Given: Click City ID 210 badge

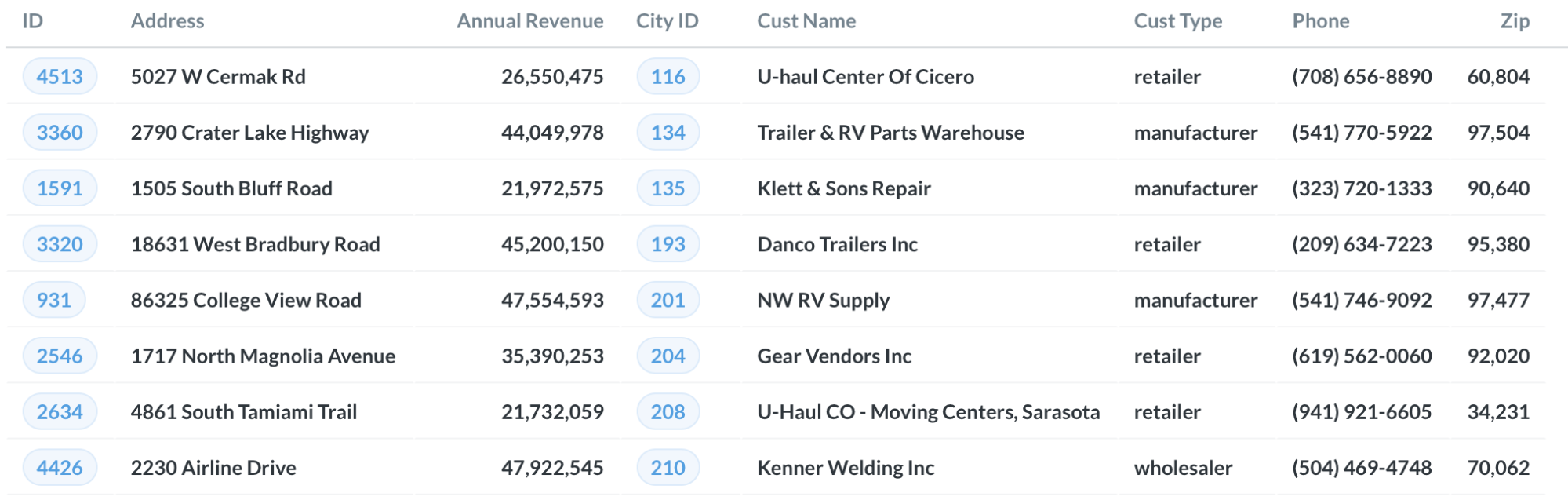Looking at the screenshot, I should coord(668,468).
